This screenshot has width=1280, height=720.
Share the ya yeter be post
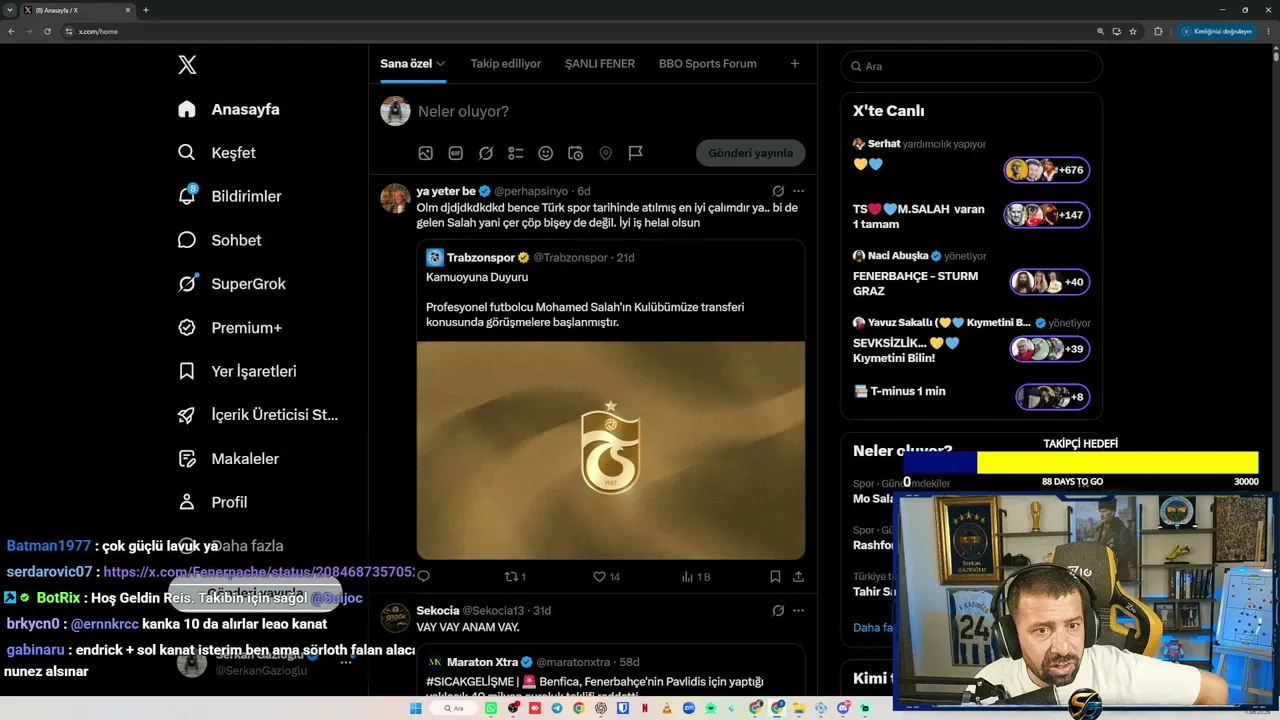point(798,576)
